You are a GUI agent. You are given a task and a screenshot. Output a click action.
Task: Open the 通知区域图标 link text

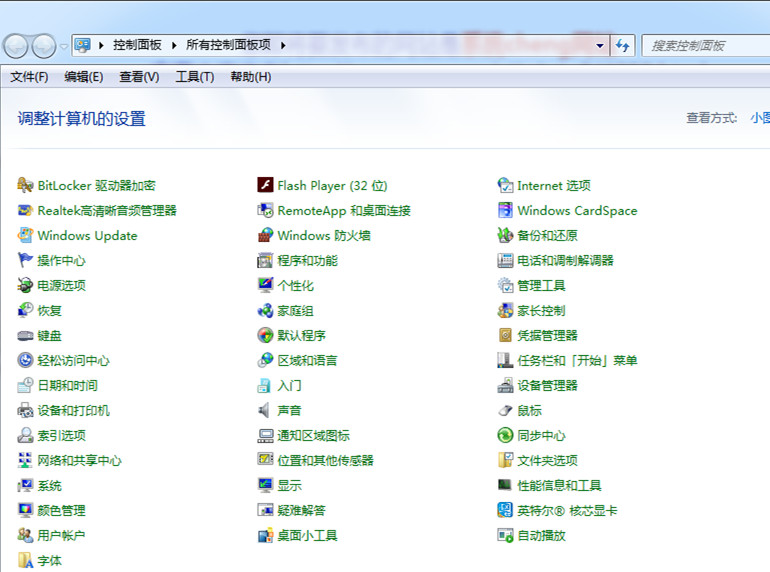tap(313, 435)
